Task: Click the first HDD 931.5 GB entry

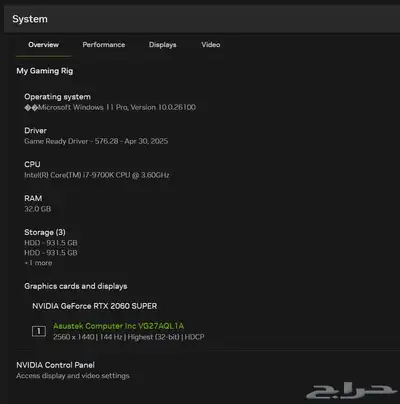Action: 51,243
